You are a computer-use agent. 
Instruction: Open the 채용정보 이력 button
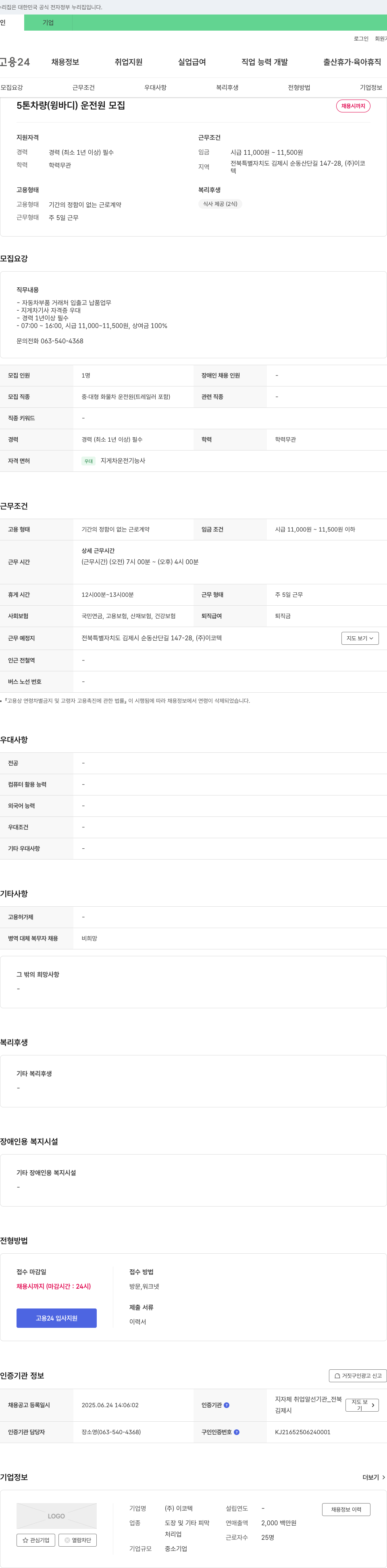tap(345, 1509)
